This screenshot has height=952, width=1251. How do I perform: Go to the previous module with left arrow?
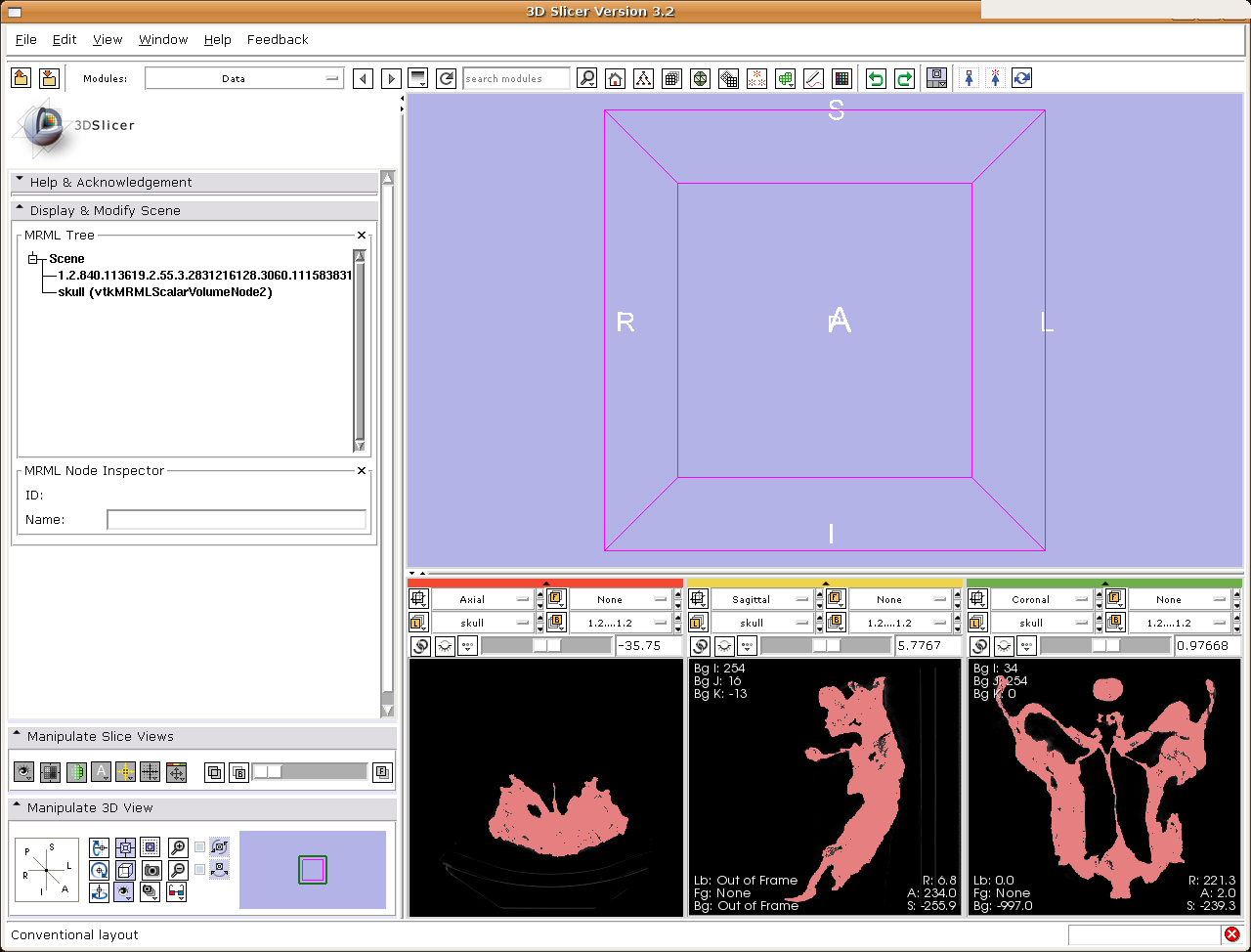[x=363, y=78]
